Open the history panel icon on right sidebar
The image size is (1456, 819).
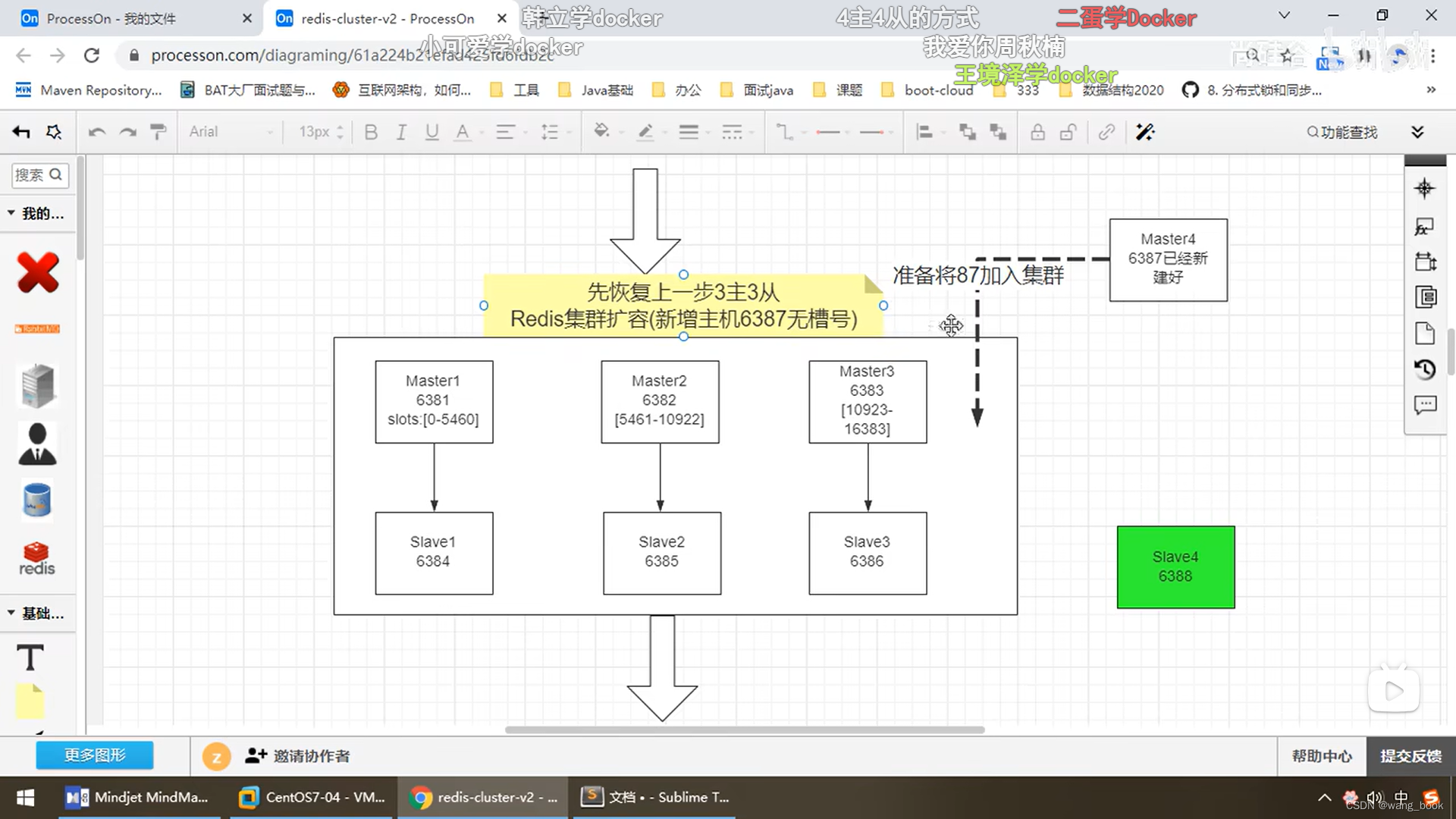(1425, 369)
